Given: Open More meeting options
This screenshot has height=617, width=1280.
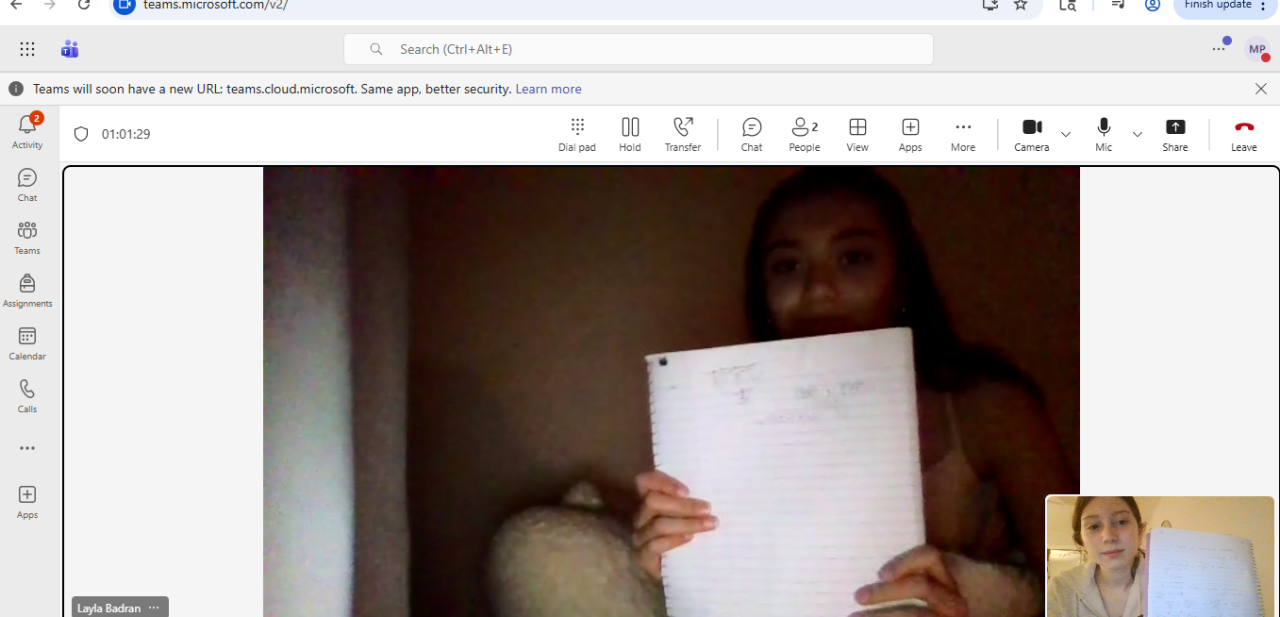Looking at the screenshot, I should pos(963,135).
